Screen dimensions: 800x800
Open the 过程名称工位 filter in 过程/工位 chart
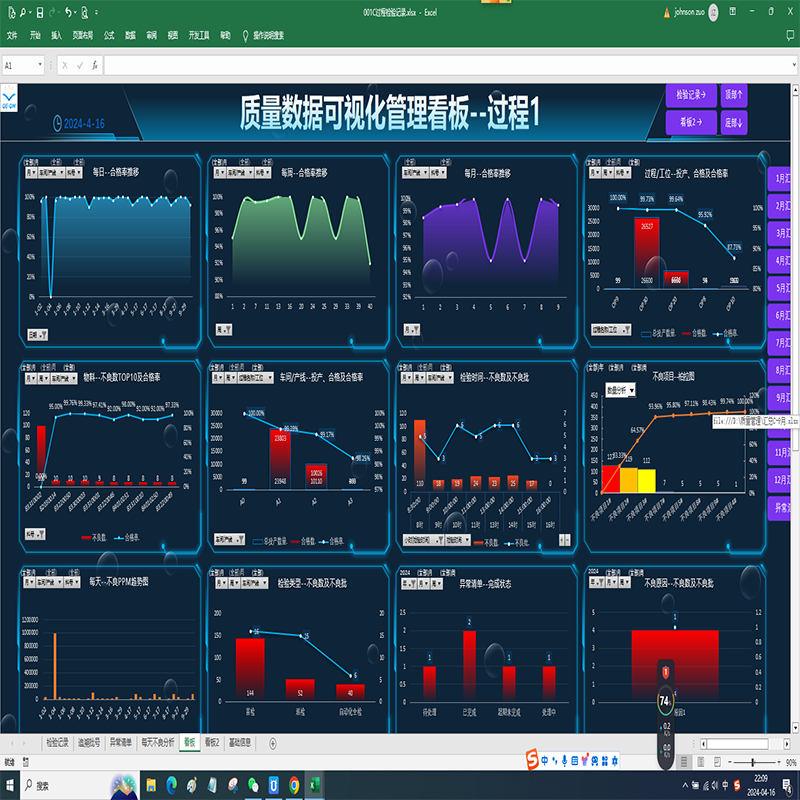[x=611, y=330]
